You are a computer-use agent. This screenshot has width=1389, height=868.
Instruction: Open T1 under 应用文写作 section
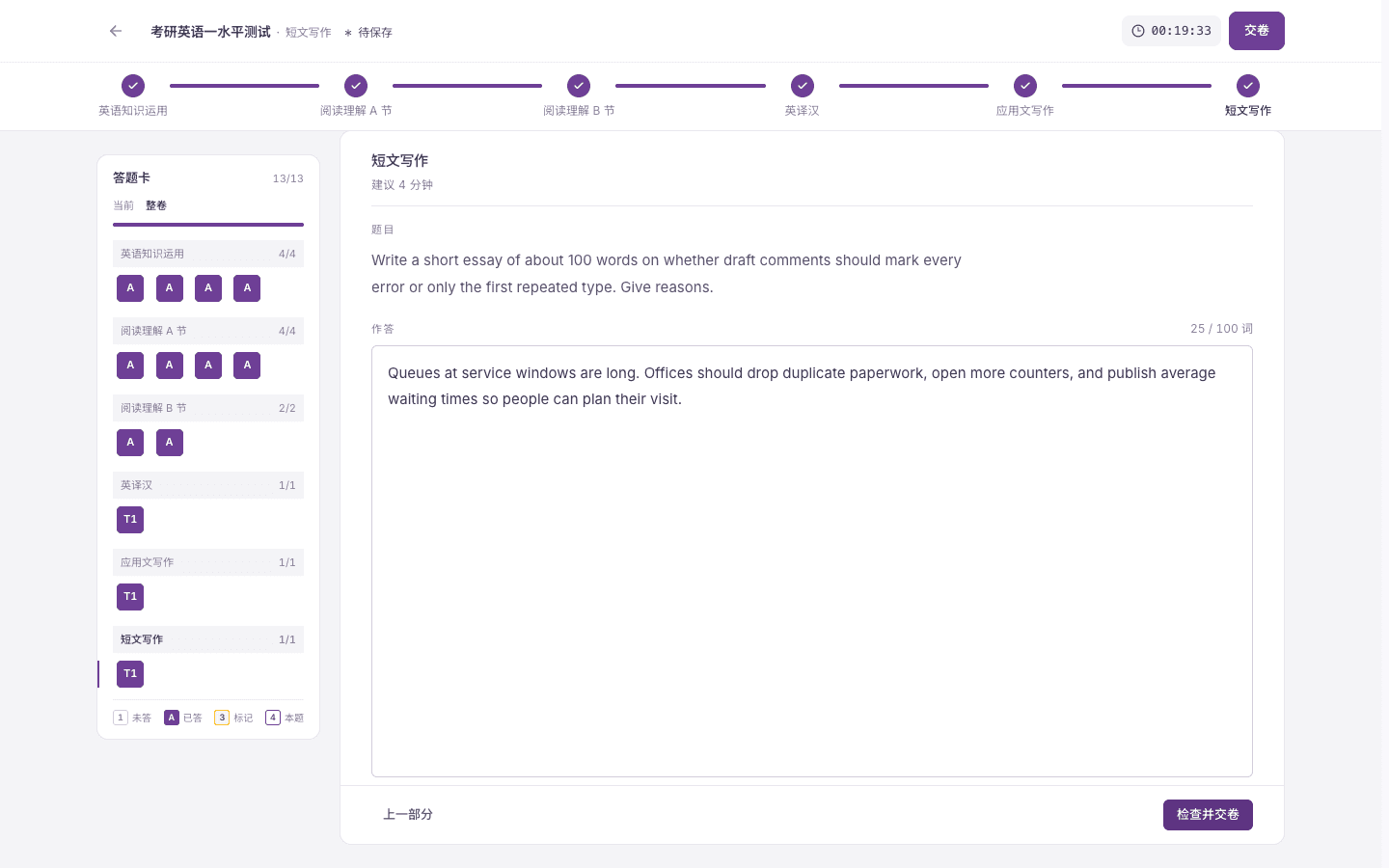pos(130,597)
